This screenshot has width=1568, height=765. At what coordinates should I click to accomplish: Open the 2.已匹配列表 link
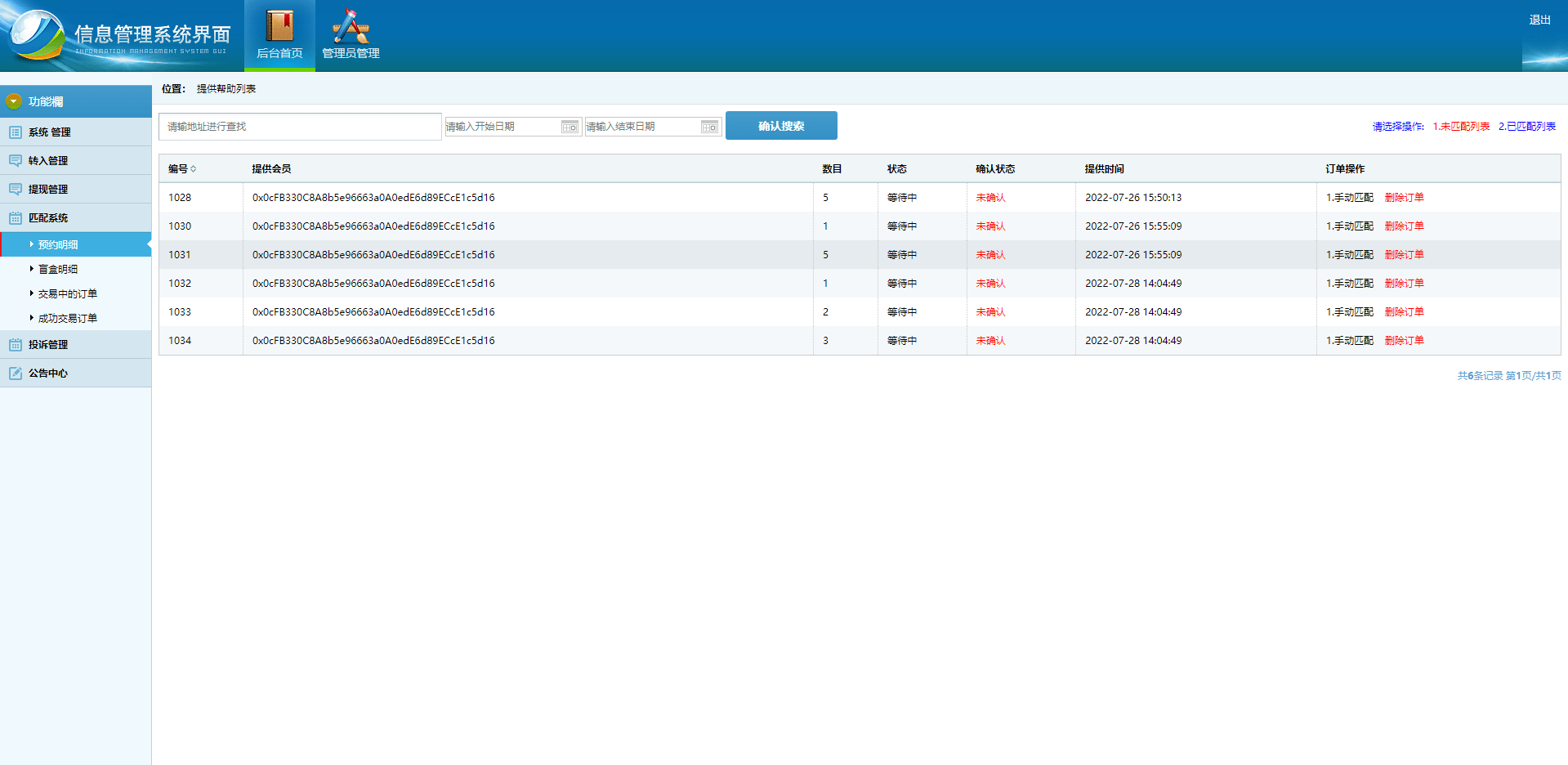[1526, 127]
